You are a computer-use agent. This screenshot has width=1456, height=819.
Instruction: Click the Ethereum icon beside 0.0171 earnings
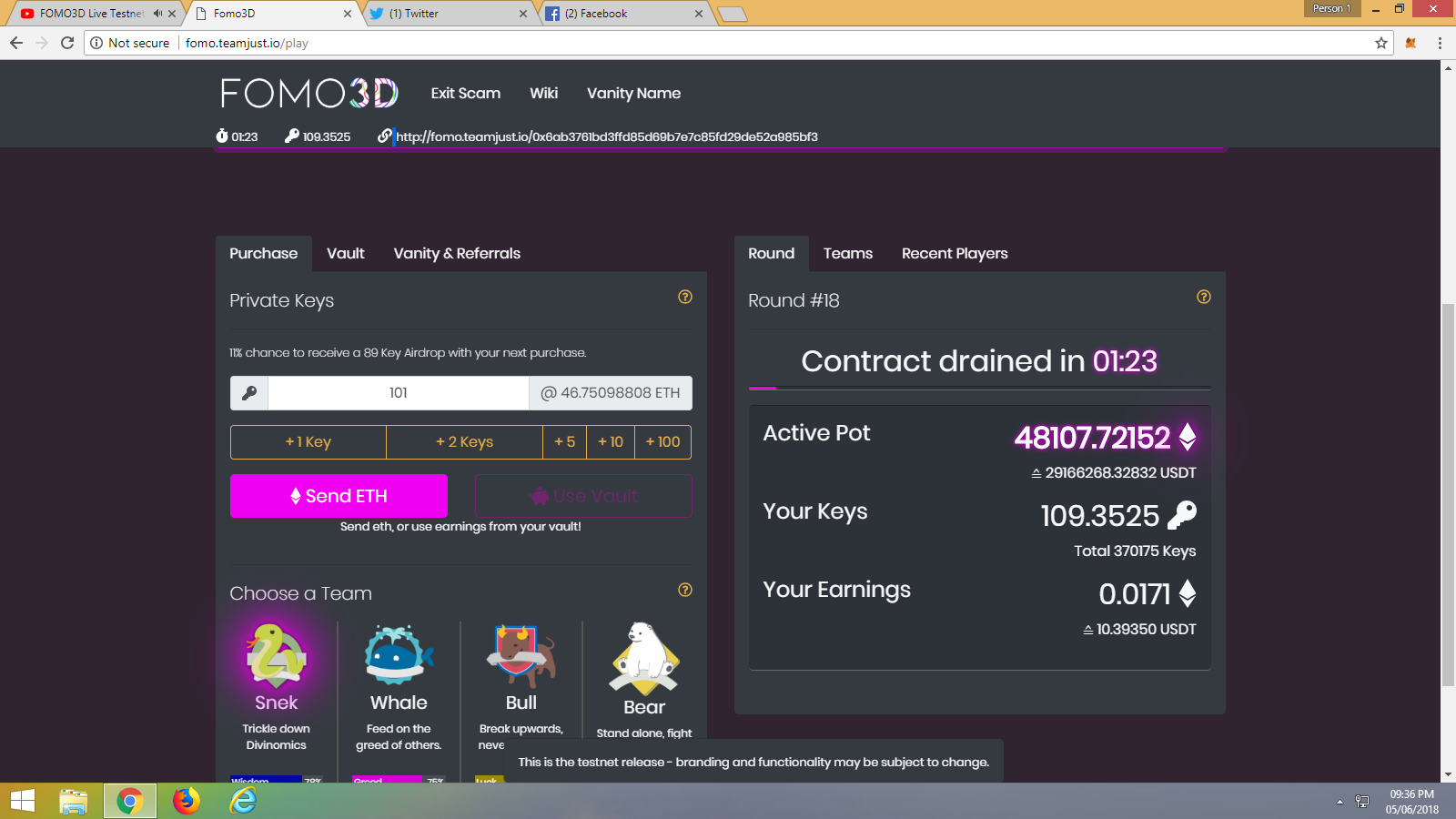click(1188, 593)
